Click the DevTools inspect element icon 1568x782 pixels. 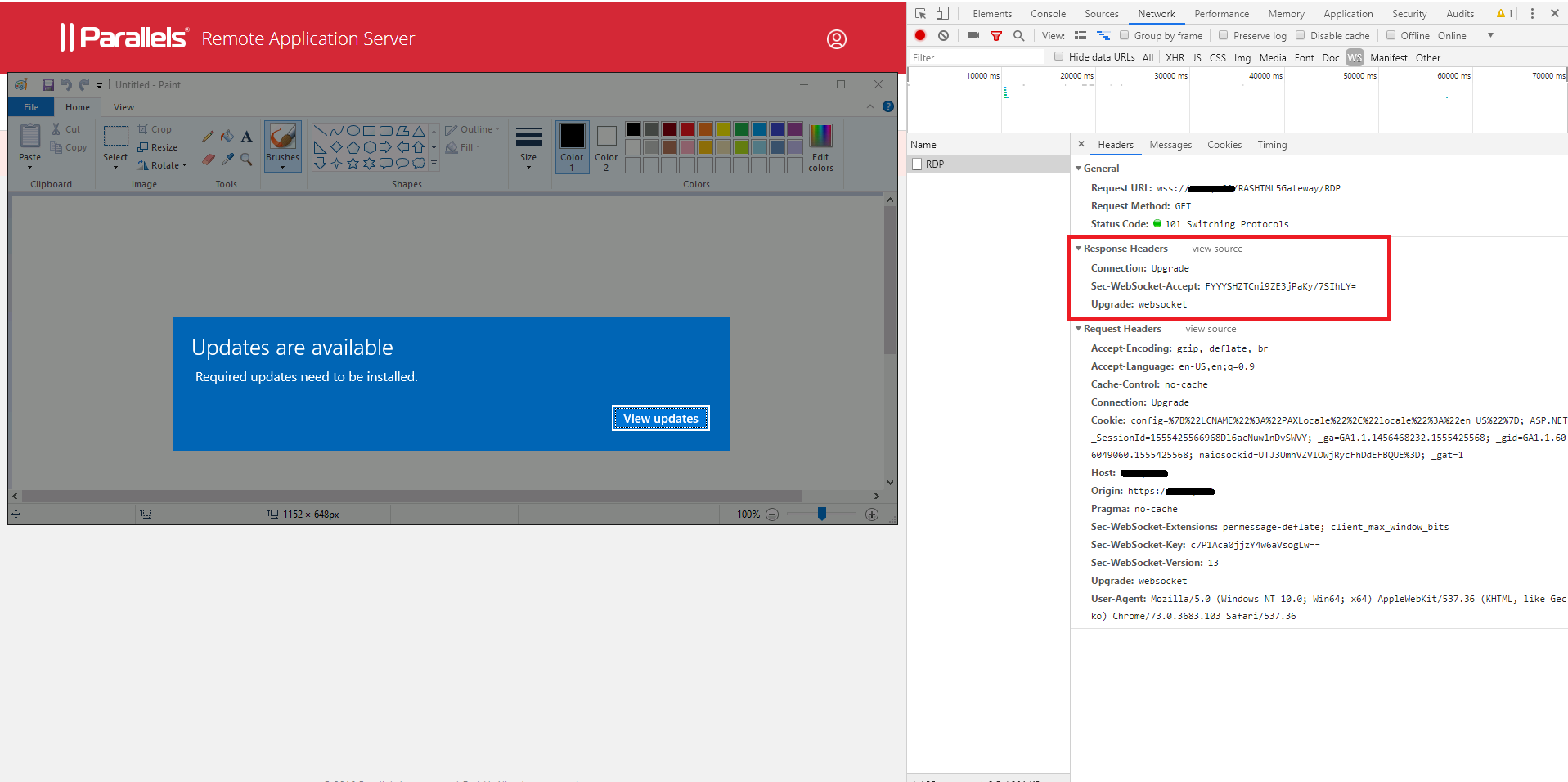920,13
